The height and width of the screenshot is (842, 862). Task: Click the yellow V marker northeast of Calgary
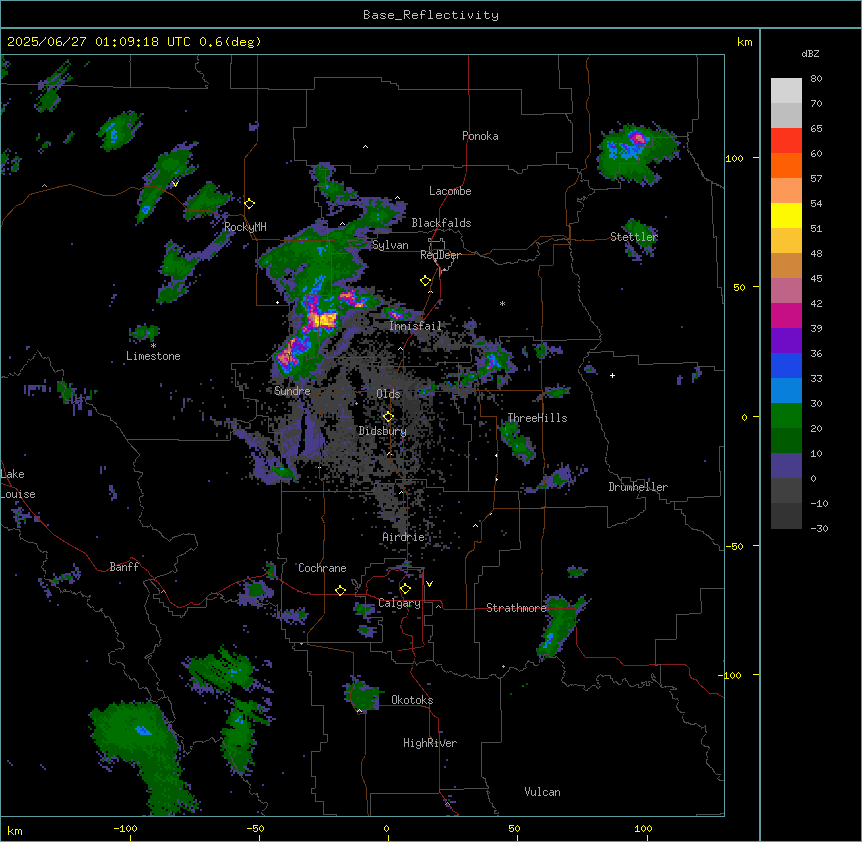click(x=429, y=584)
